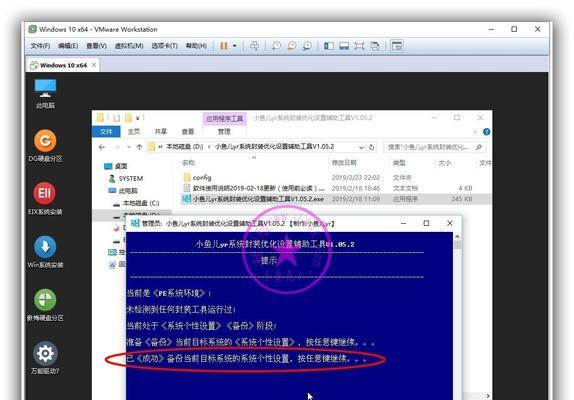
Task: Switch to the 查看 ribbon tab
Action: (188, 132)
